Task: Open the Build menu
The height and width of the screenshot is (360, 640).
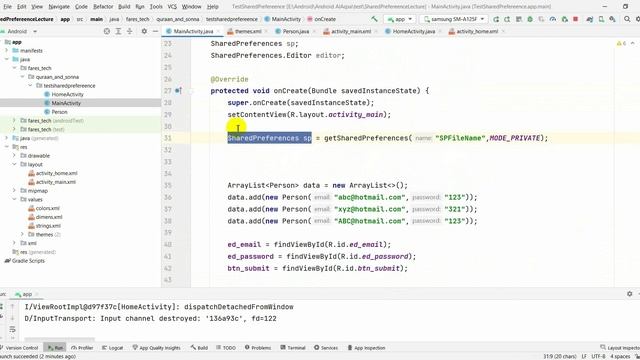Action: 124,7
